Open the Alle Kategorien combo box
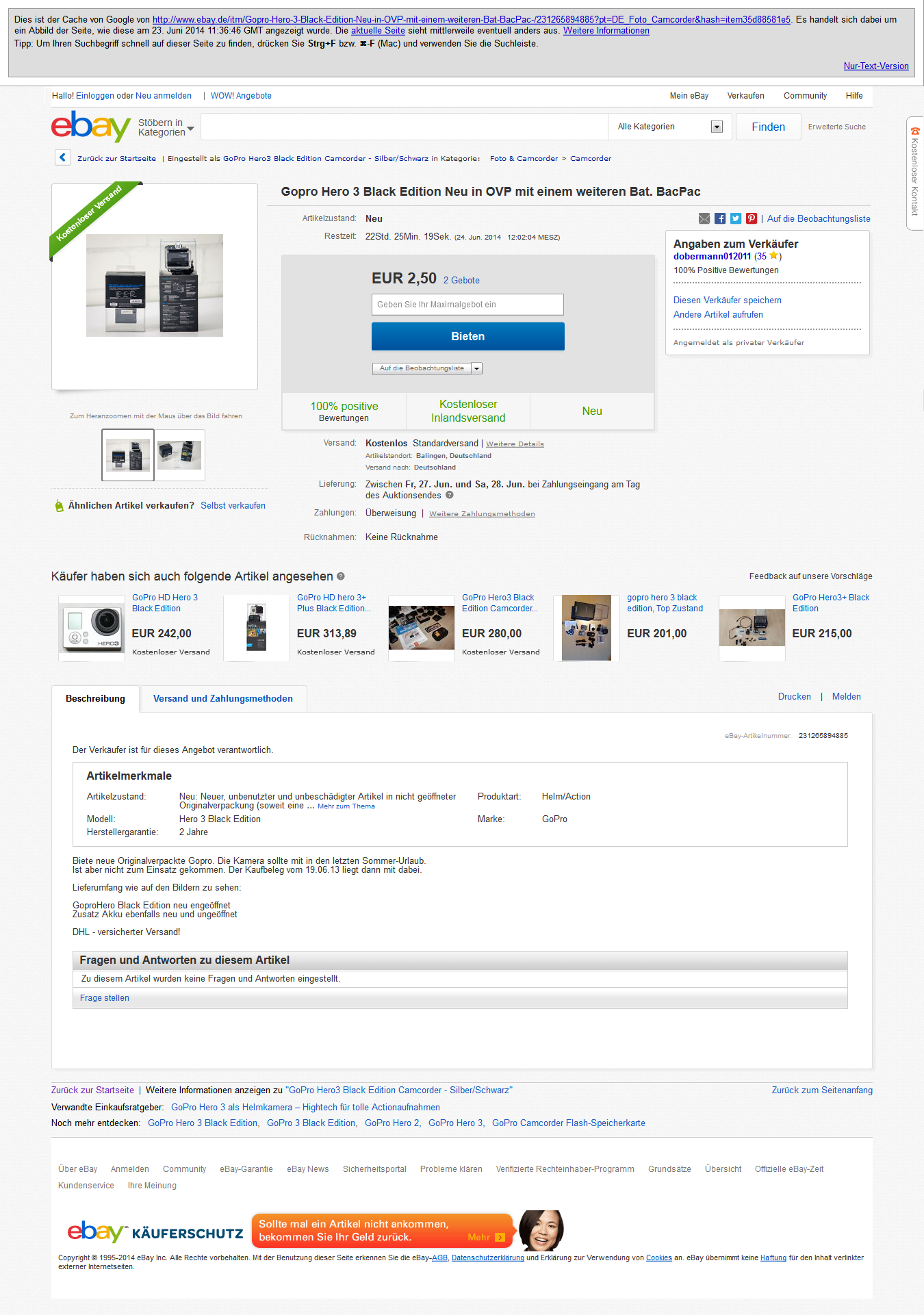 pyautogui.click(x=669, y=127)
